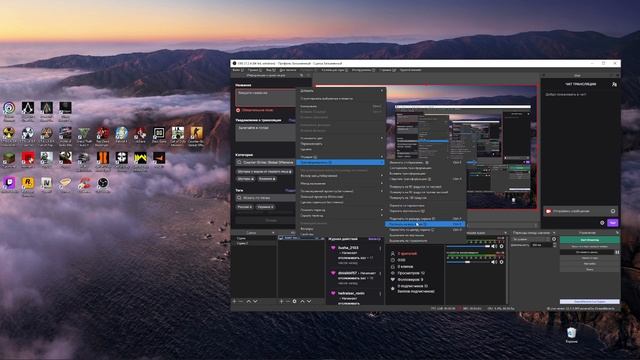This screenshot has height=360, width=640.
Task: Choose Повернуть на 180 градусов
Action: [424, 198]
